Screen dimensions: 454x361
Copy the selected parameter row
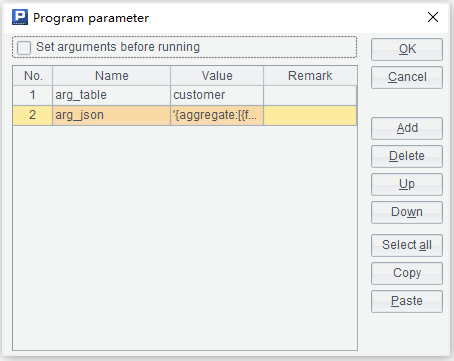click(x=407, y=273)
